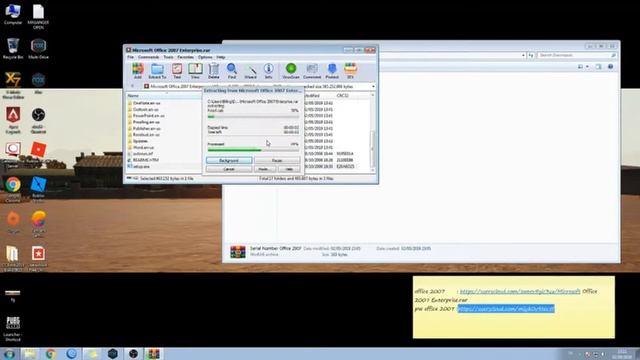The image size is (640, 360).
Task: Click the total Processed progress bar
Action: coord(253,150)
